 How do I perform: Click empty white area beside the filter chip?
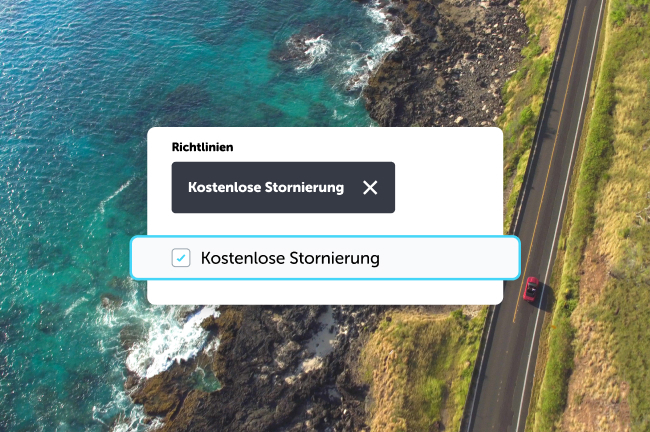pyautogui.click(x=448, y=187)
